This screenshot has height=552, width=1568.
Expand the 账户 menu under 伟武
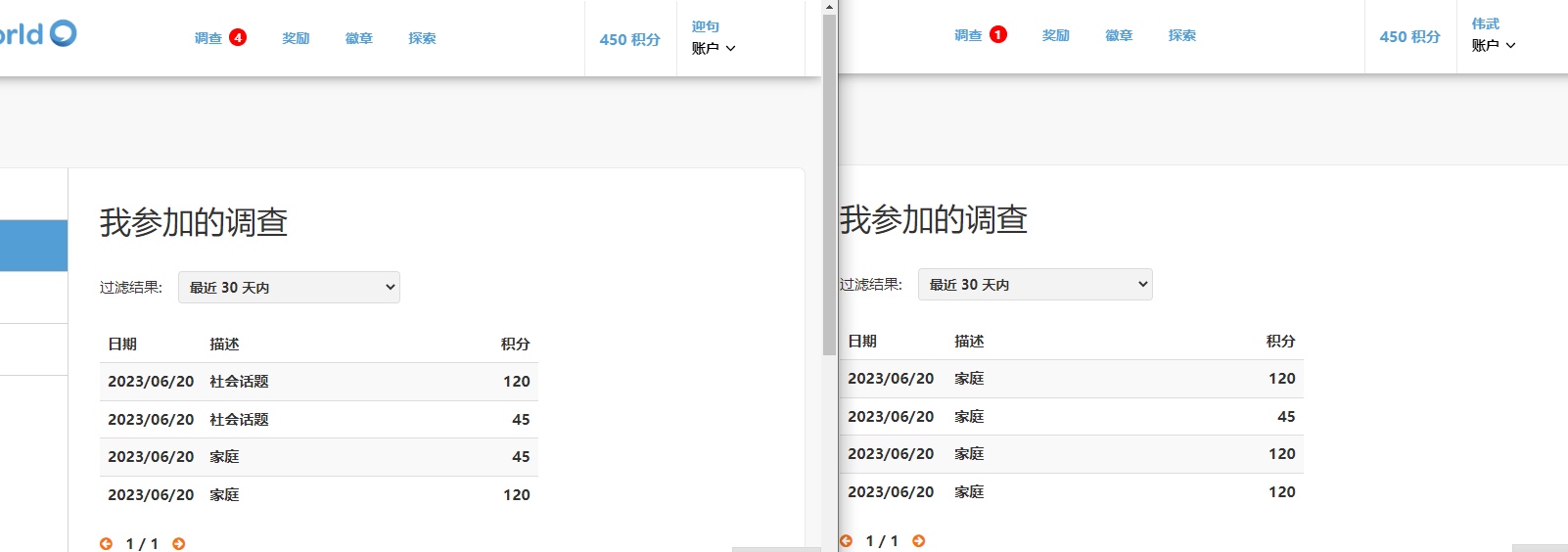click(1493, 45)
